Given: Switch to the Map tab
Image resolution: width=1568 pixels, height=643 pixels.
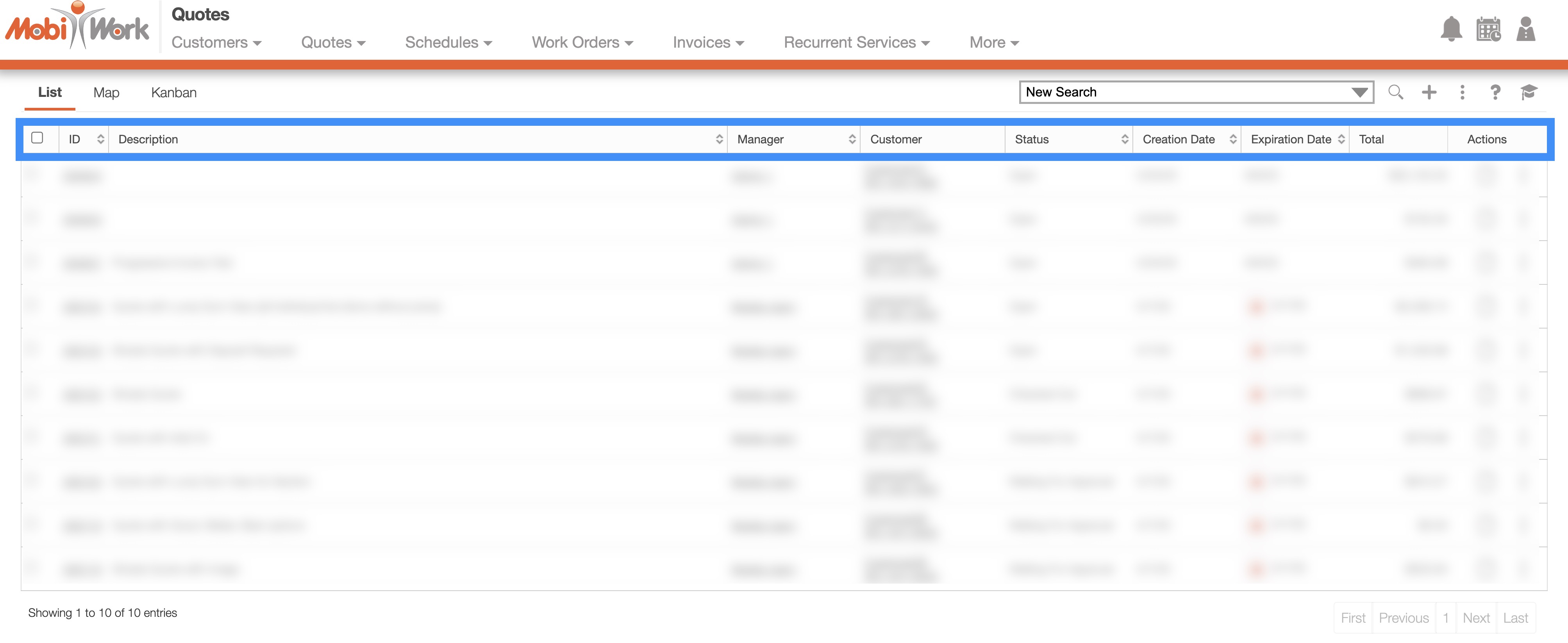Looking at the screenshot, I should 106,93.
